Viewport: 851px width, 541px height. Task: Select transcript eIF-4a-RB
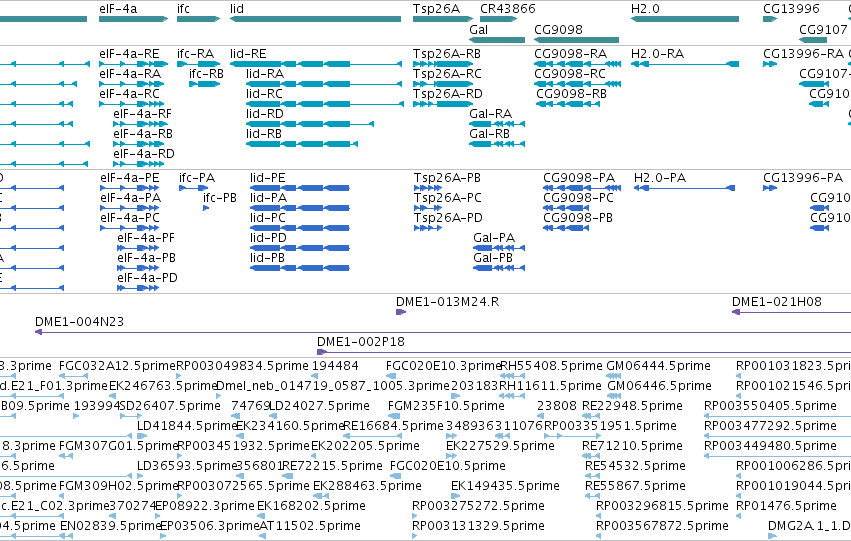coord(143,134)
